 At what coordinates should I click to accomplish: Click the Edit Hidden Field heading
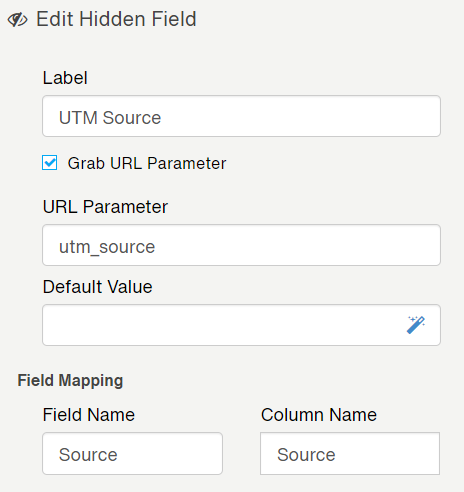[x=116, y=19]
